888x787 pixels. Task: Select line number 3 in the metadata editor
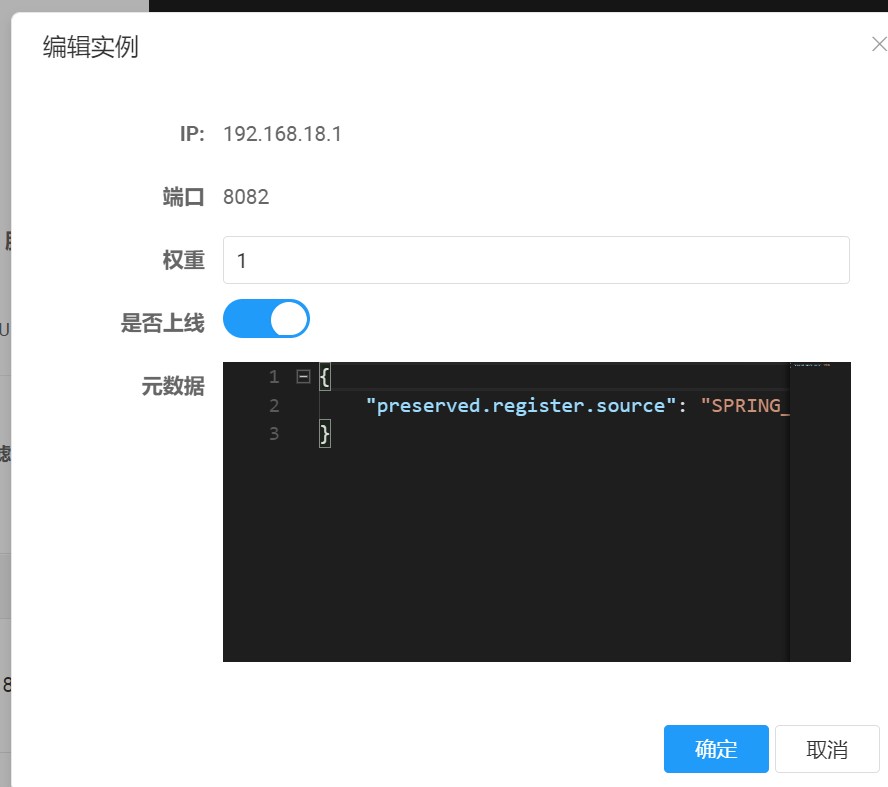click(273, 433)
